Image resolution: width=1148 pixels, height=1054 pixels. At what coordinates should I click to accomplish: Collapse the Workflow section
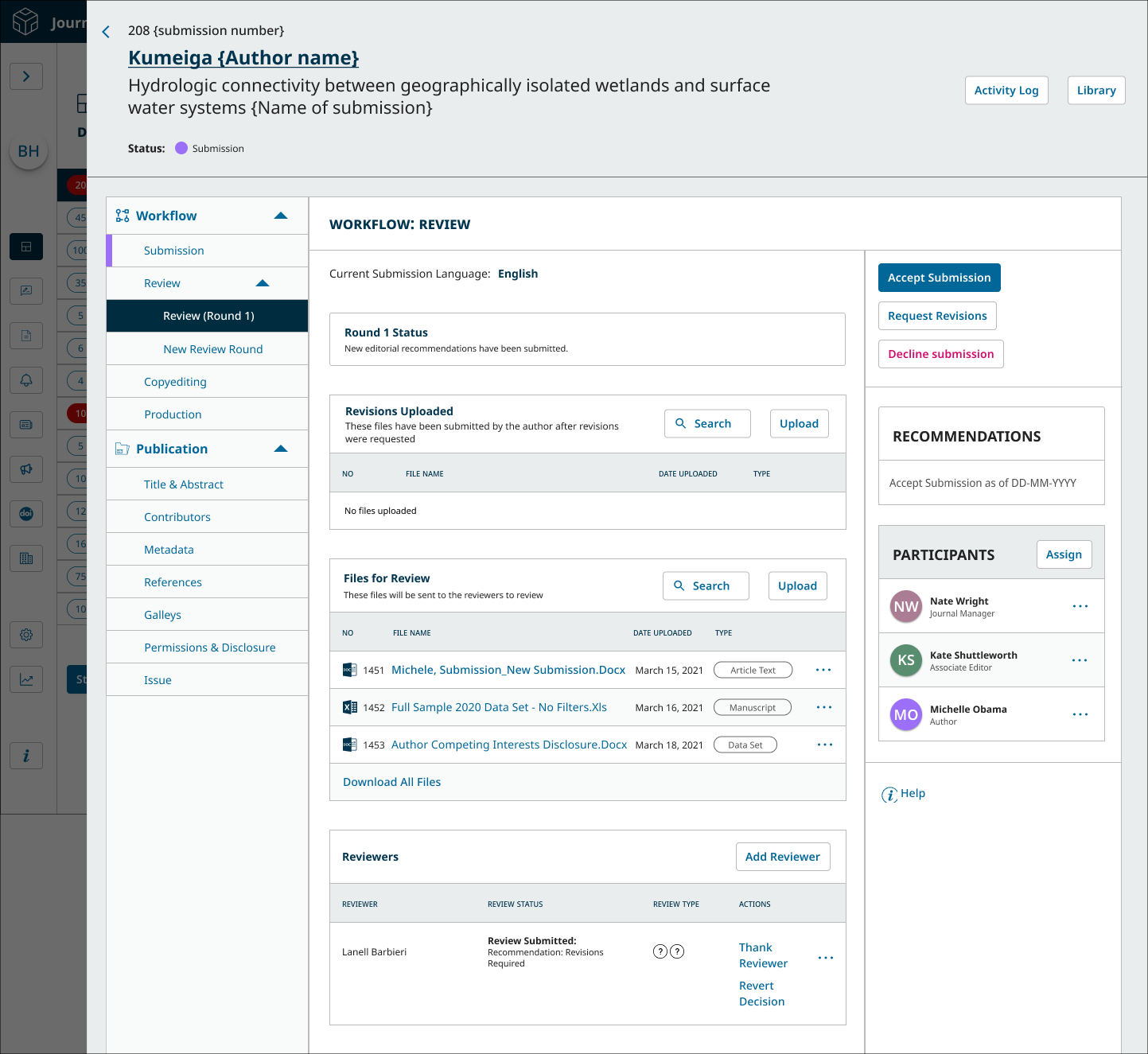click(x=280, y=216)
